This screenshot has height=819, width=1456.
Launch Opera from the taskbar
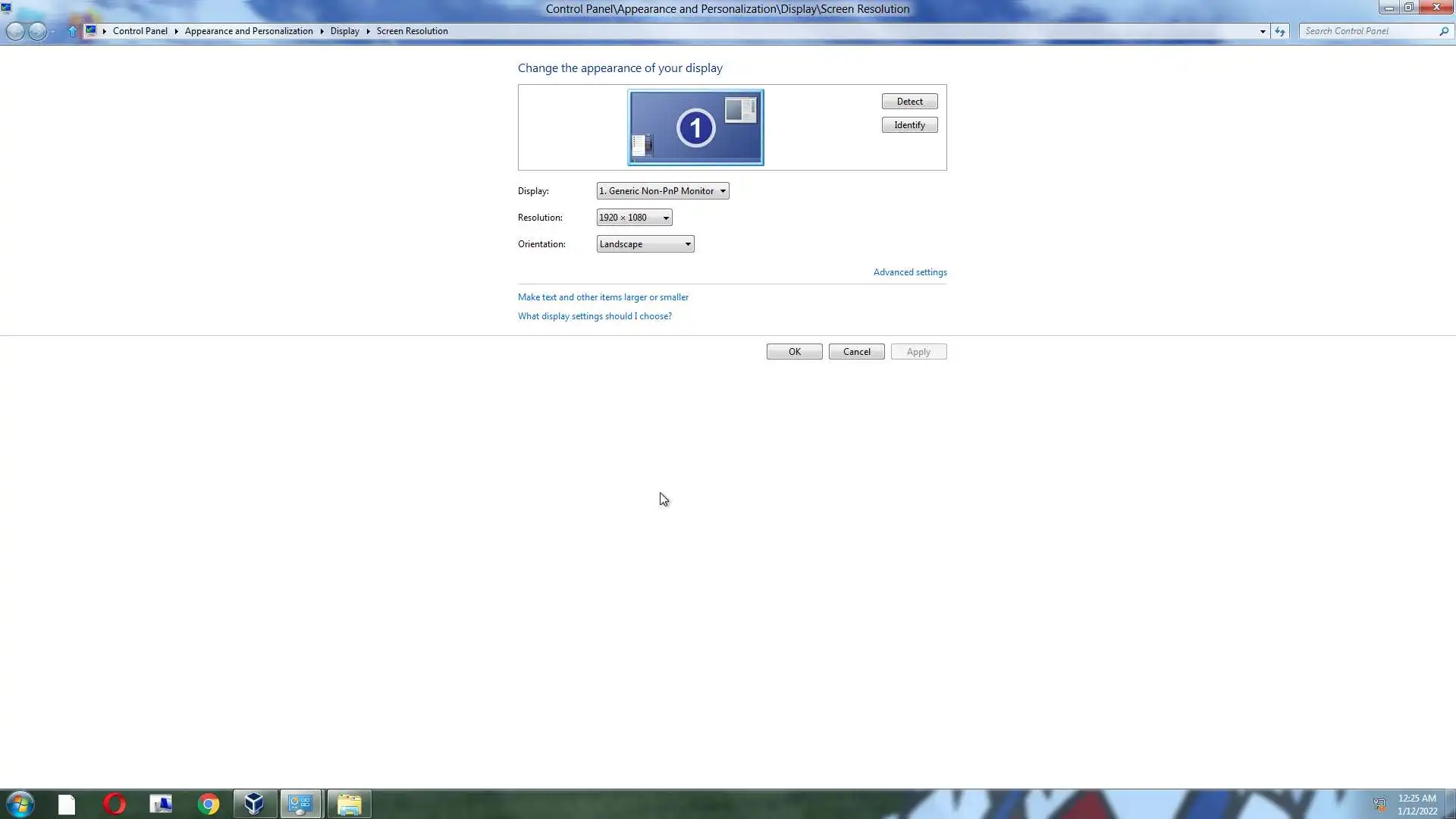coord(115,804)
